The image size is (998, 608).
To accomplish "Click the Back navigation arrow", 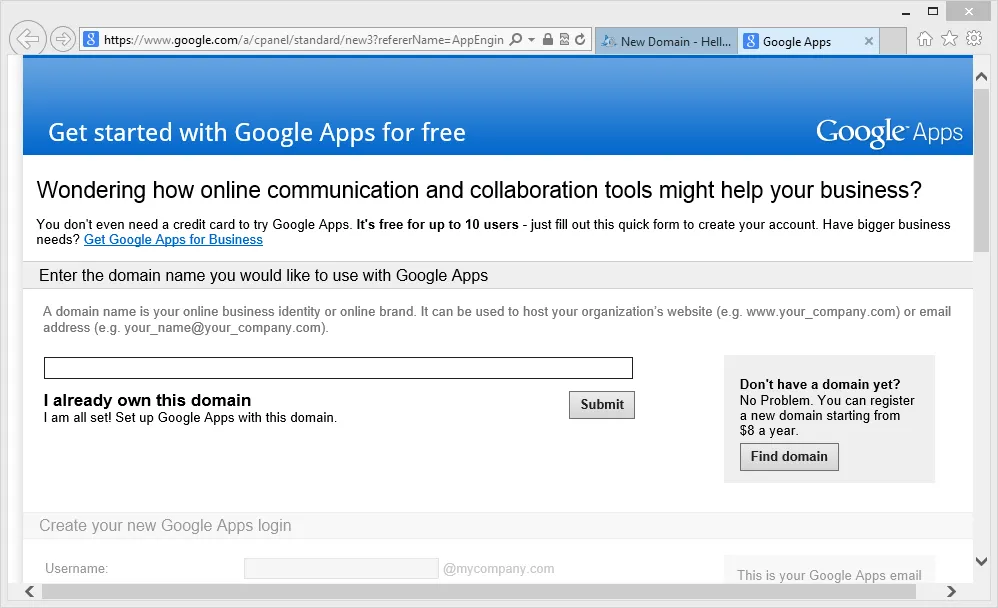I will (27, 38).
